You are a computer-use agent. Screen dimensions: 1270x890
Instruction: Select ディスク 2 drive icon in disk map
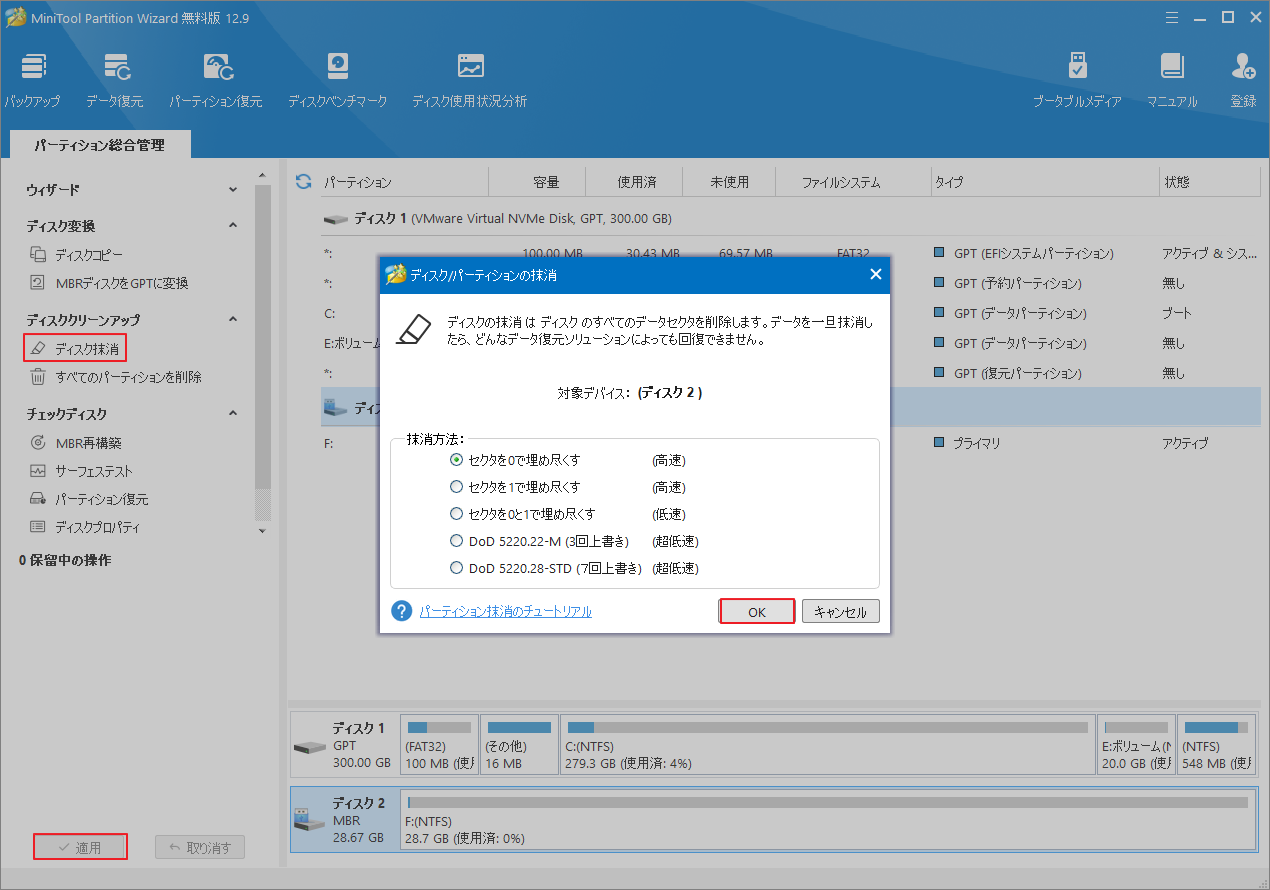click(309, 819)
